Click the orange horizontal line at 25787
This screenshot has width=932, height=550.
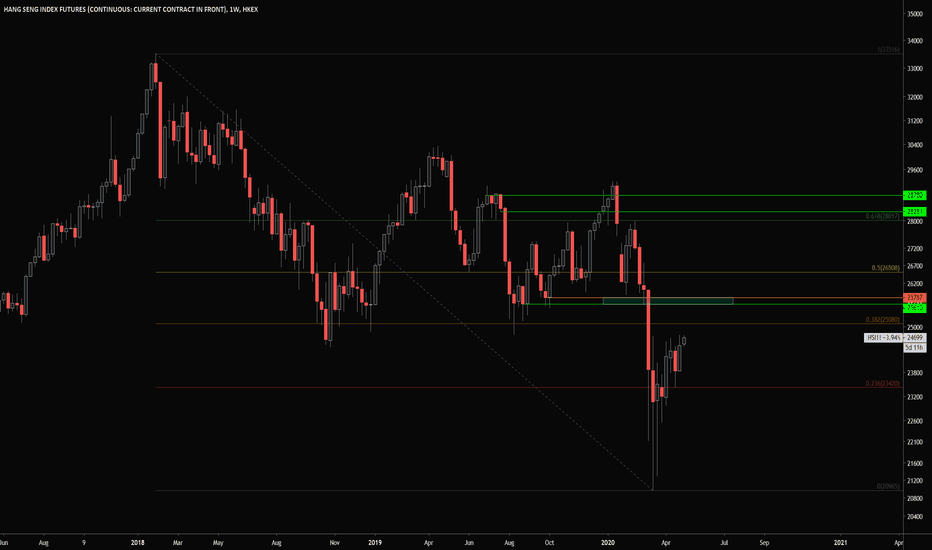[x=725, y=298]
